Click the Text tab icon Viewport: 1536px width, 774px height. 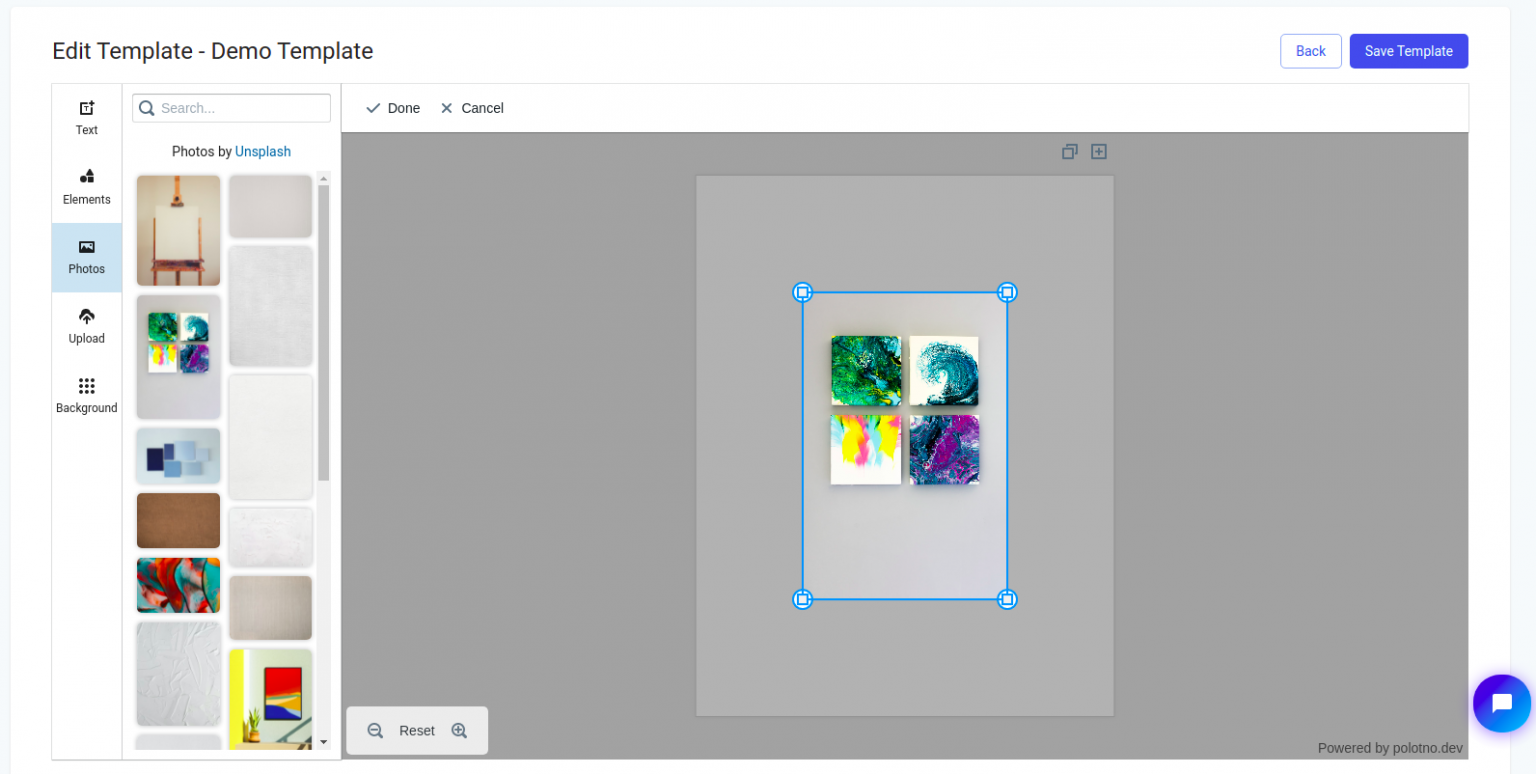[x=87, y=108]
